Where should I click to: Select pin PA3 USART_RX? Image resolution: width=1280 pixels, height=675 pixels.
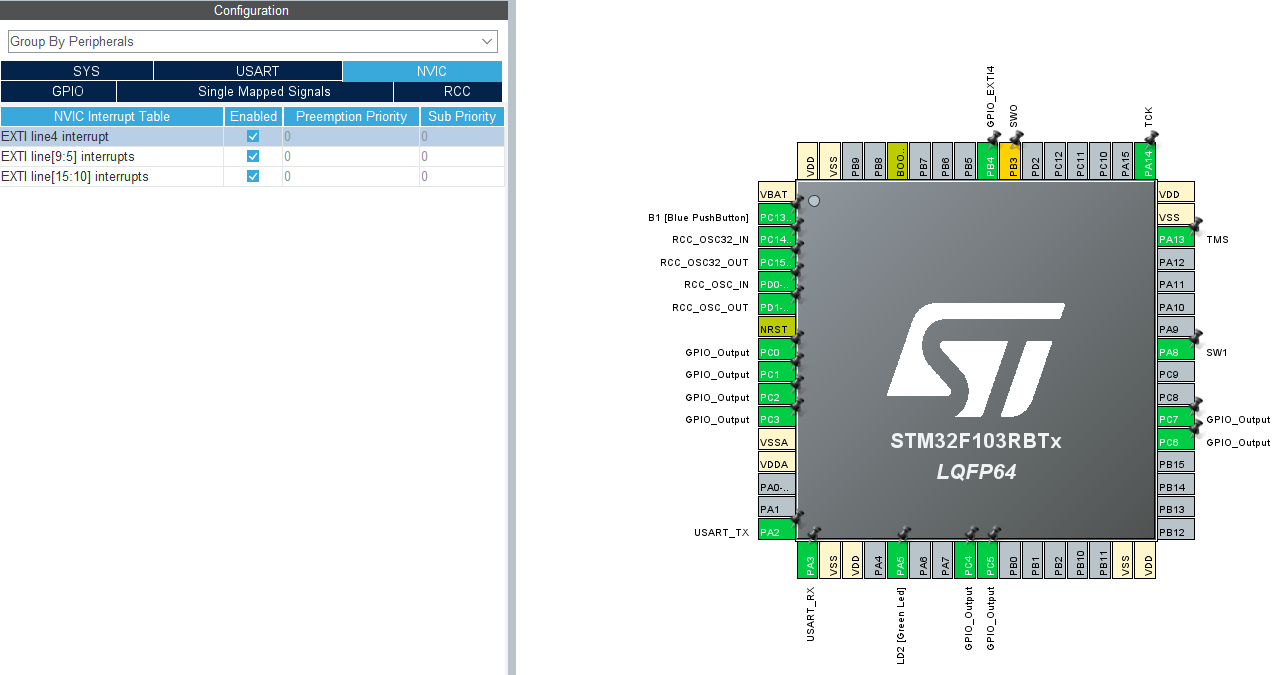pyautogui.click(x=809, y=560)
